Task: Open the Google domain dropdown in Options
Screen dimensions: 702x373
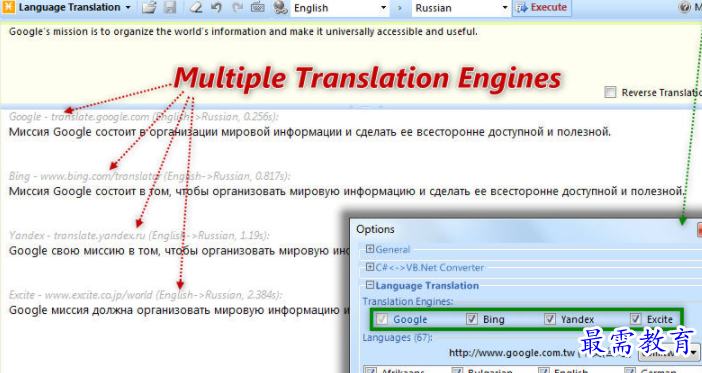Action: 669,353
